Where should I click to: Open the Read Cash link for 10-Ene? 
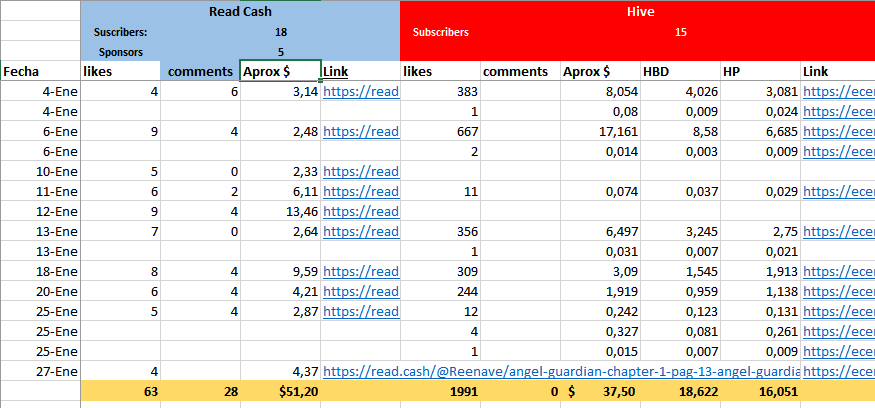[361, 171]
